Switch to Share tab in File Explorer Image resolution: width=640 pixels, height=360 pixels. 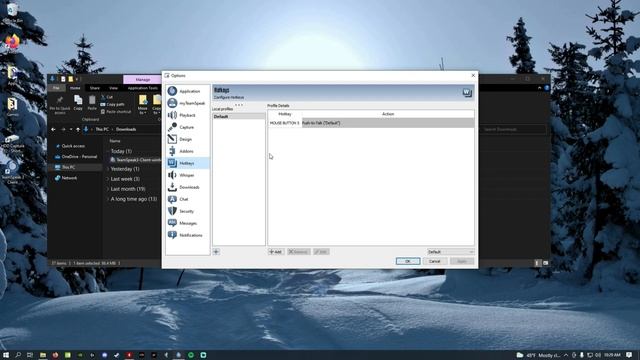click(x=95, y=88)
